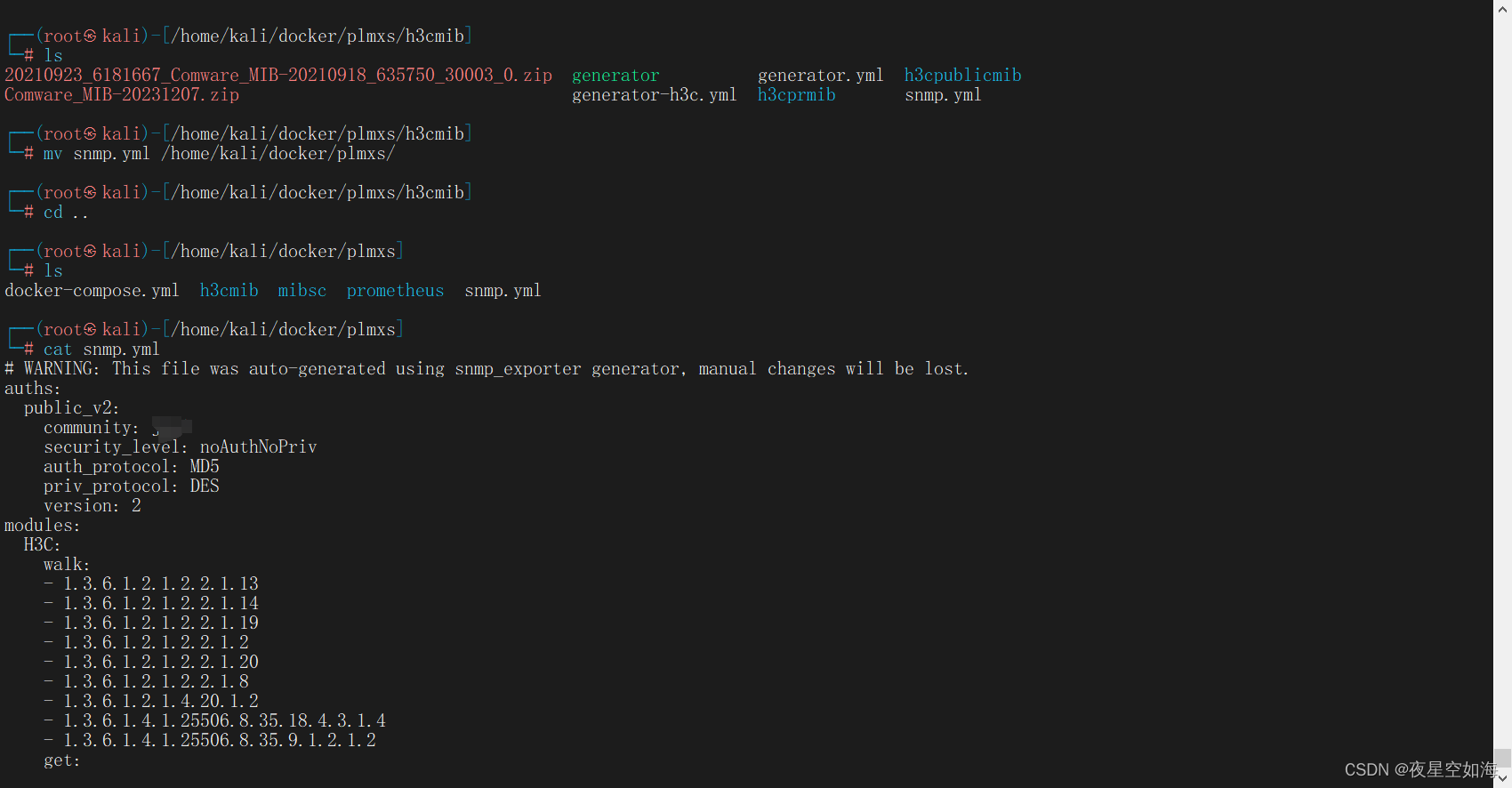Click the auto-generated WARNING comment line

point(487,369)
